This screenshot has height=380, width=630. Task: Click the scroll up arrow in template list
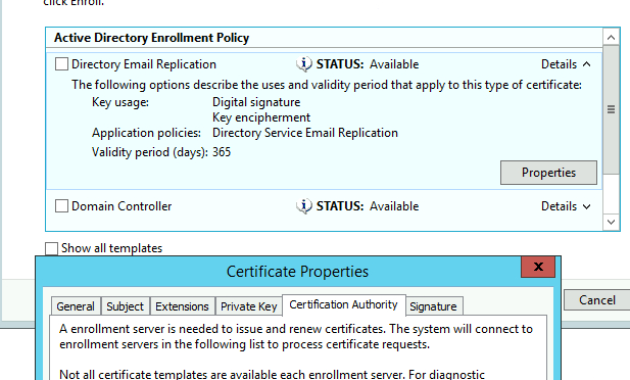611,37
